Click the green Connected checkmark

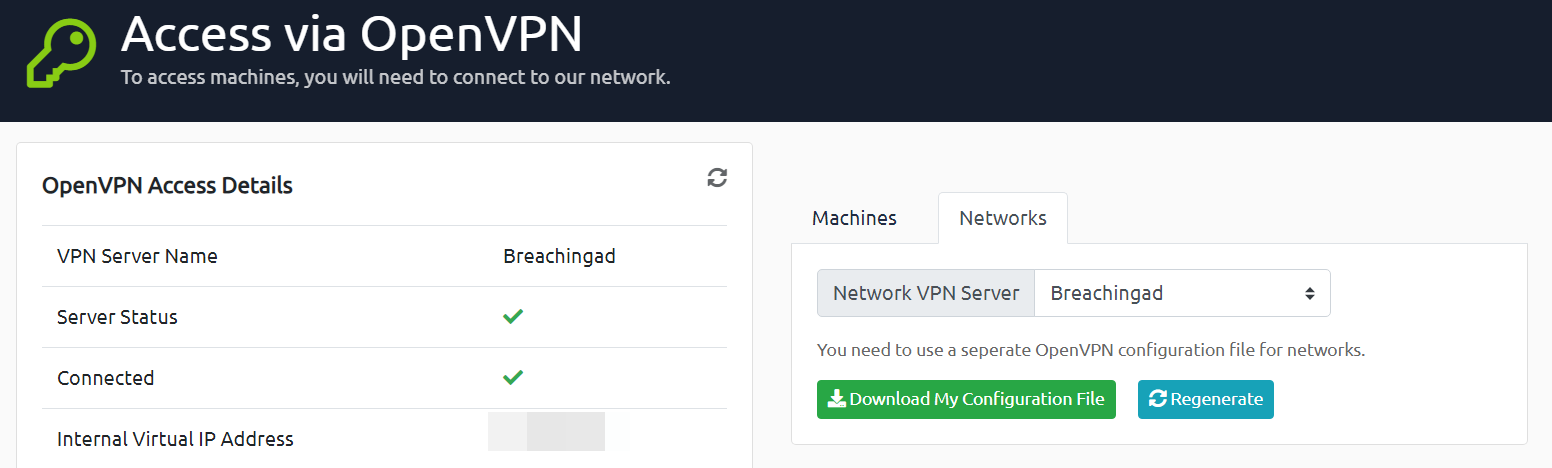(x=513, y=377)
